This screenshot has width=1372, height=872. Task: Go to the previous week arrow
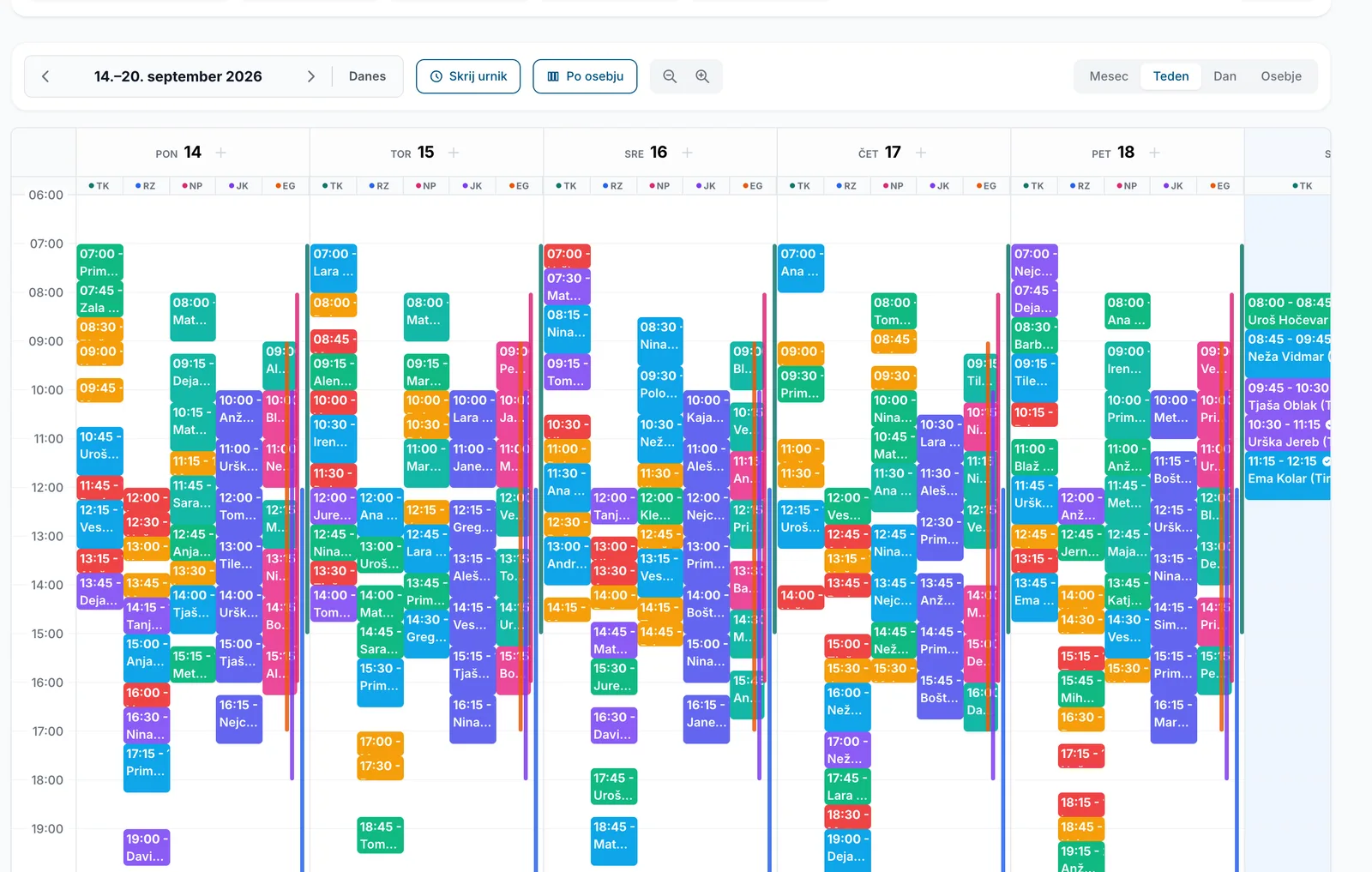coord(45,76)
